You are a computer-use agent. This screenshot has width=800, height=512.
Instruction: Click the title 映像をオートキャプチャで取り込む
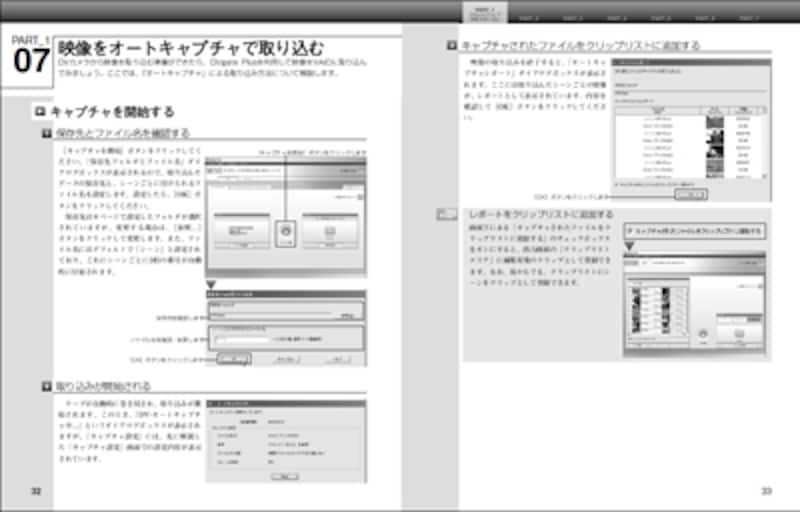(191, 48)
